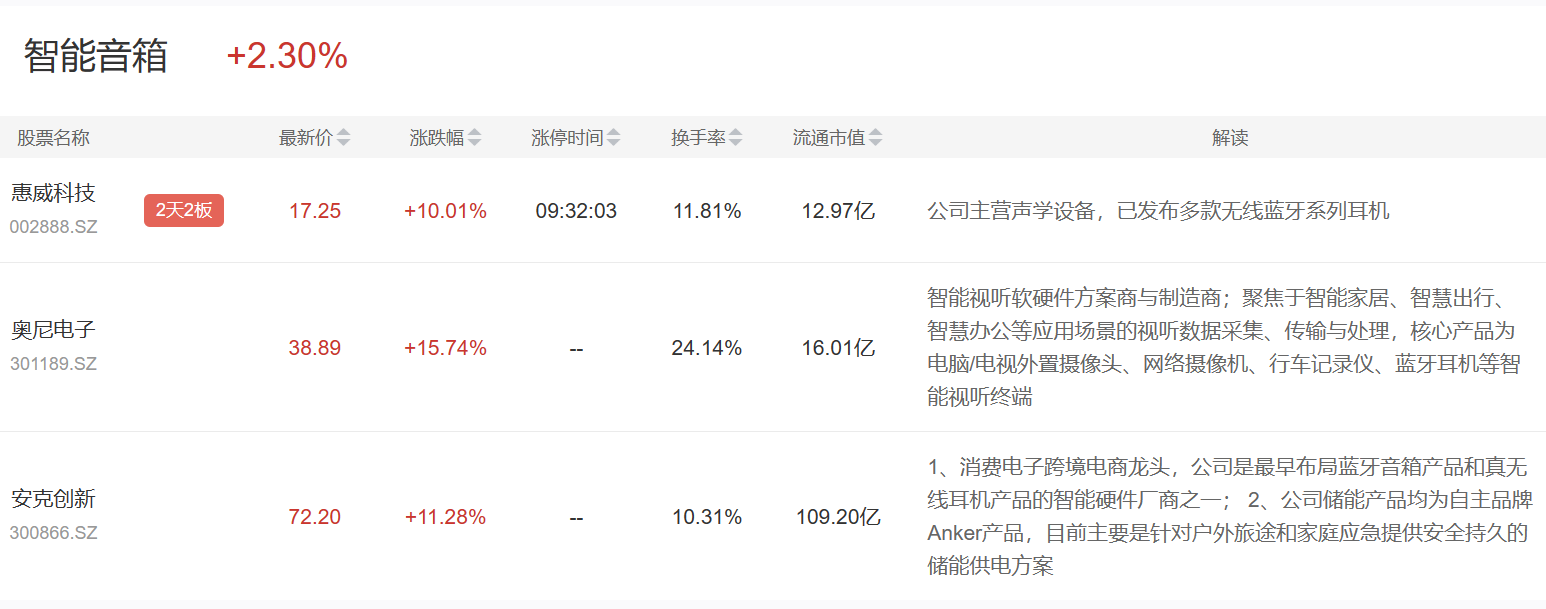This screenshot has width=1546, height=609.
Task: Click the sort arrows beside 涨停时间
Action: (613, 138)
